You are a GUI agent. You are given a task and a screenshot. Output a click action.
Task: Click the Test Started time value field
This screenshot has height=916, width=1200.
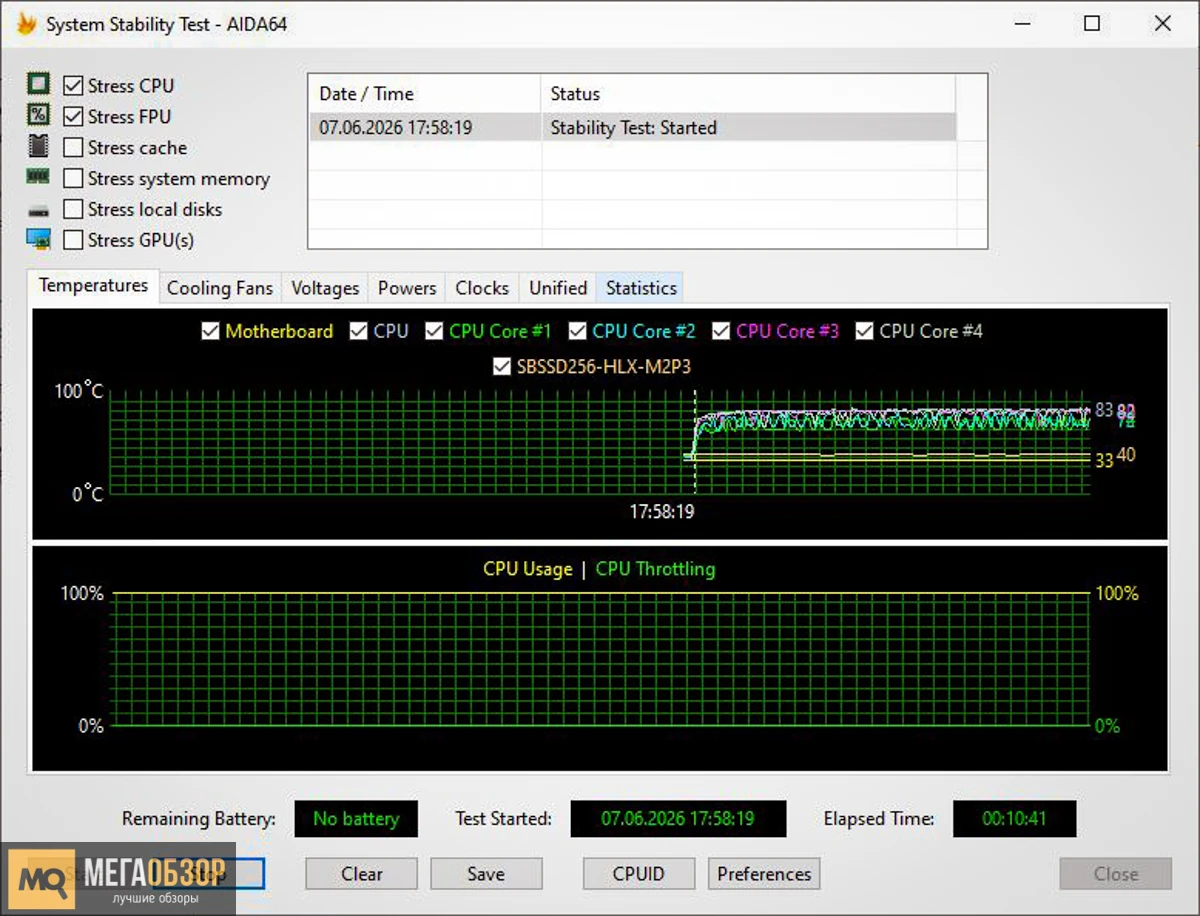coord(678,819)
